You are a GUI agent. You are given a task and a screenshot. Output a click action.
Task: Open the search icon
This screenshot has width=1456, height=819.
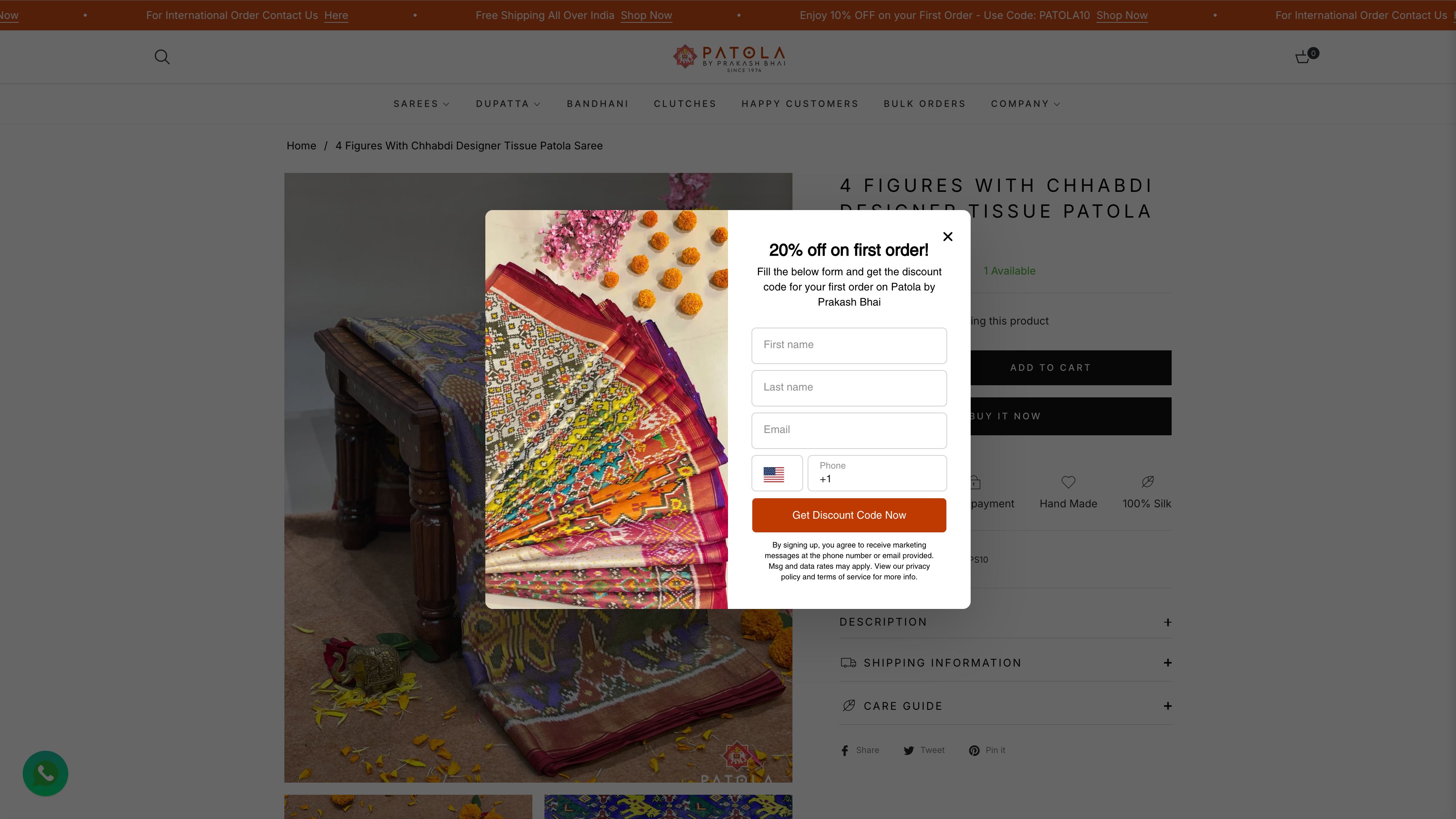coord(162,56)
